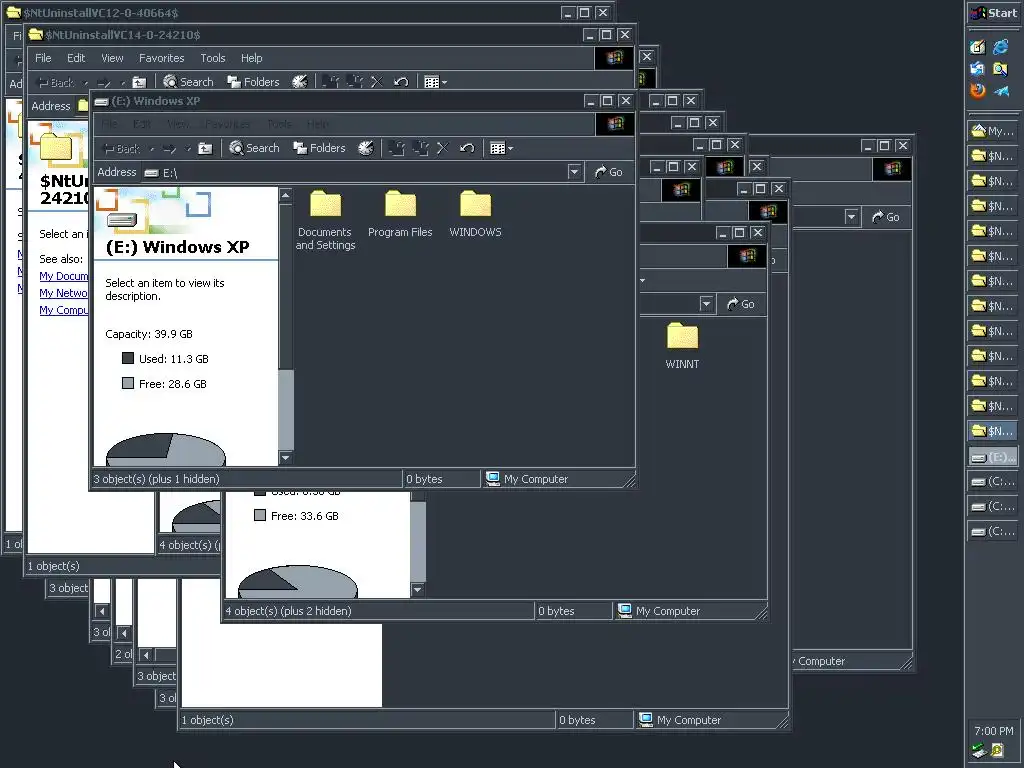Click the E:\ address input field
The width and height of the screenshot is (1024, 768).
355,172
